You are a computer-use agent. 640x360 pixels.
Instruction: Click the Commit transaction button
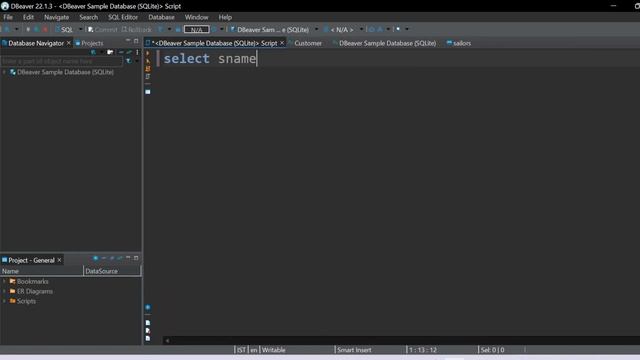coord(102,29)
